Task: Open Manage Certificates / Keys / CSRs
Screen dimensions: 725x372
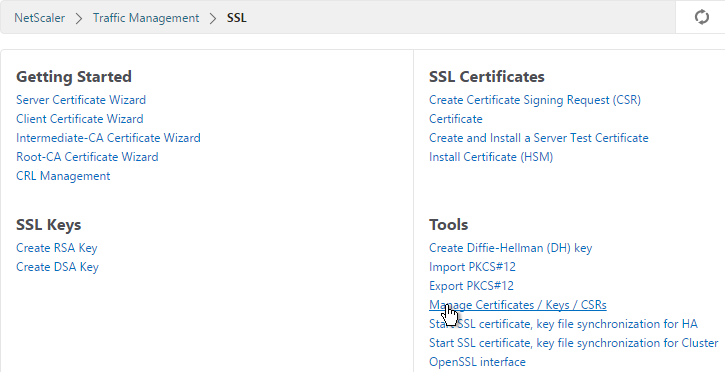Action: 517,305
